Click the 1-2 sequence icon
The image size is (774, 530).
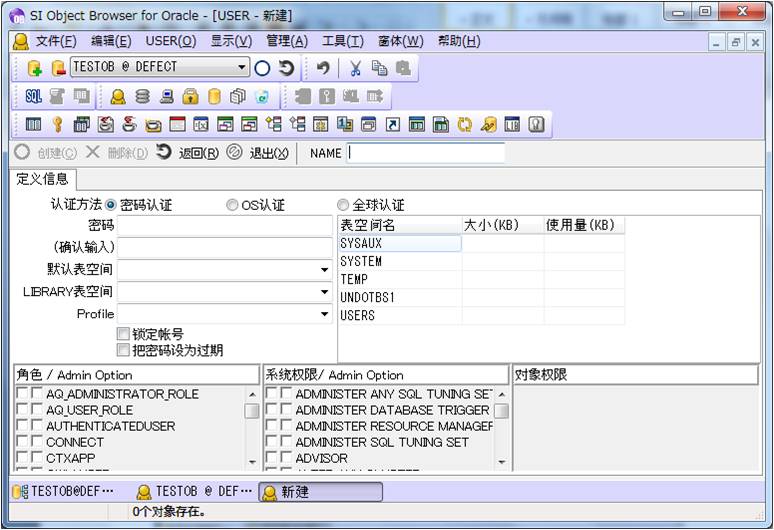[x=345, y=124]
